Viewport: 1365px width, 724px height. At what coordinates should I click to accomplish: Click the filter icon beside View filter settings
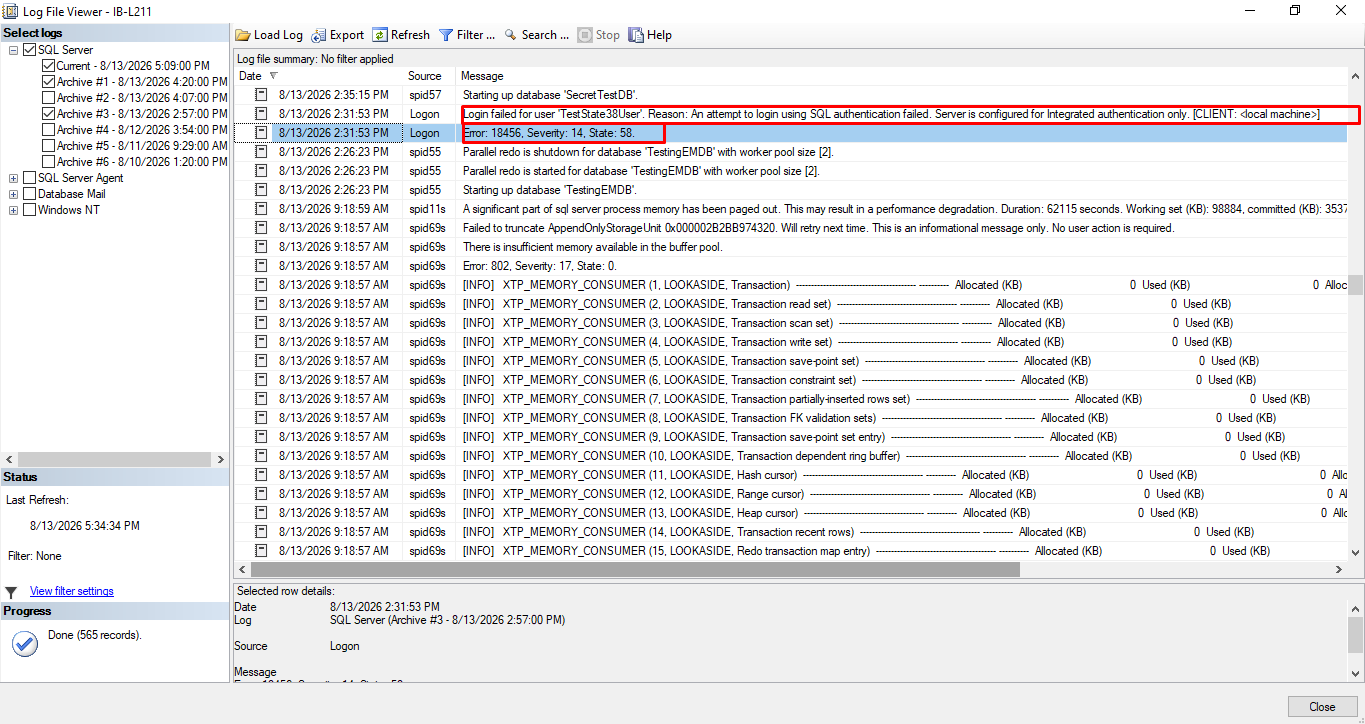[12, 592]
